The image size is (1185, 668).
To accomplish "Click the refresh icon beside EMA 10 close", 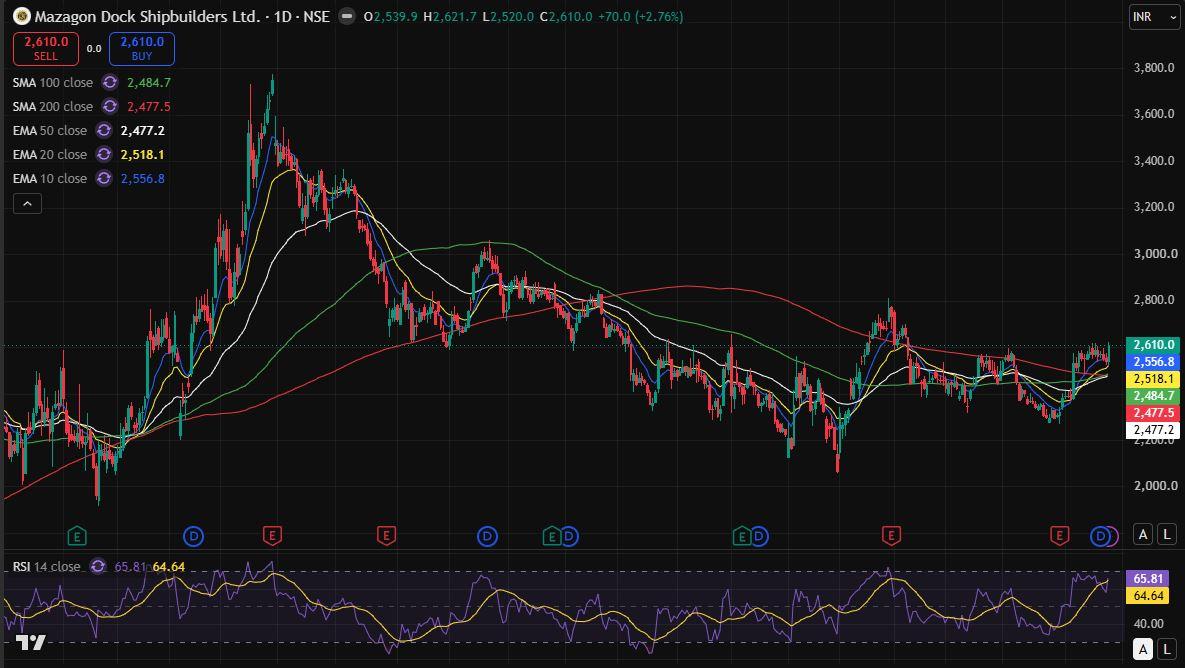I will pyautogui.click(x=104, y=179).
